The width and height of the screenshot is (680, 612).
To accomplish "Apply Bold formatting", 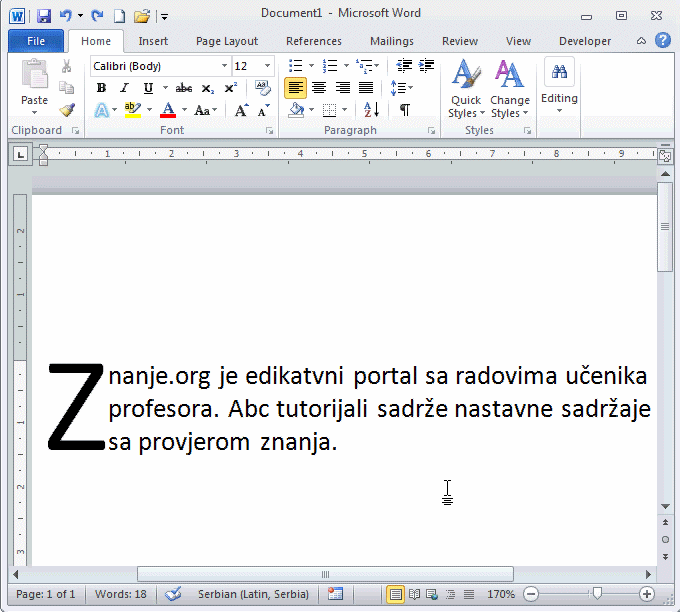I will click(101, 88).
